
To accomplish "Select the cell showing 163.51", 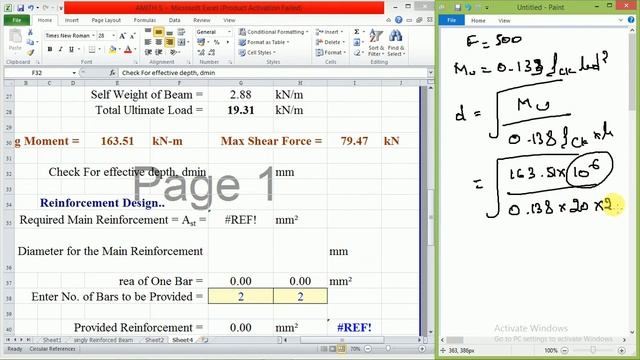I will (x=117, y=141).
